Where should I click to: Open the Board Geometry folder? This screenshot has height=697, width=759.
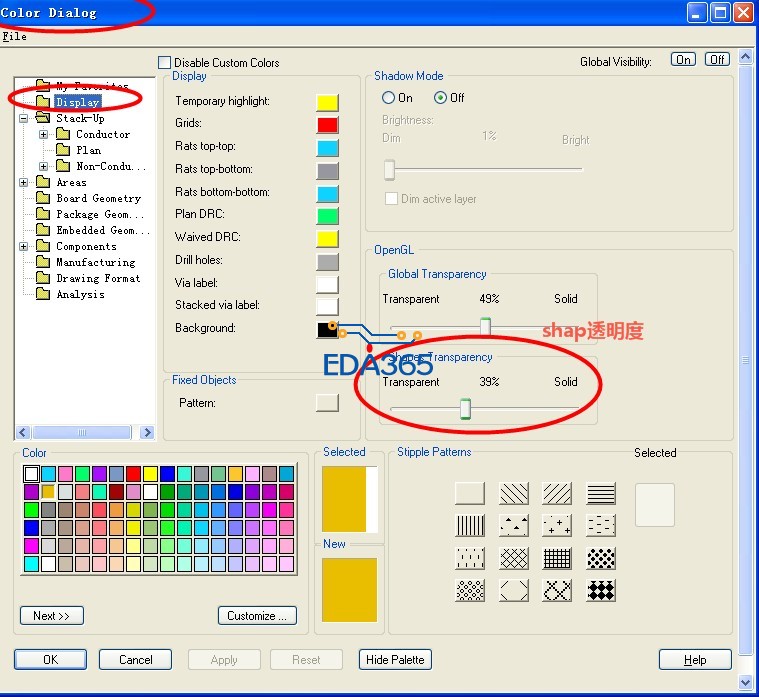(89, 198)
